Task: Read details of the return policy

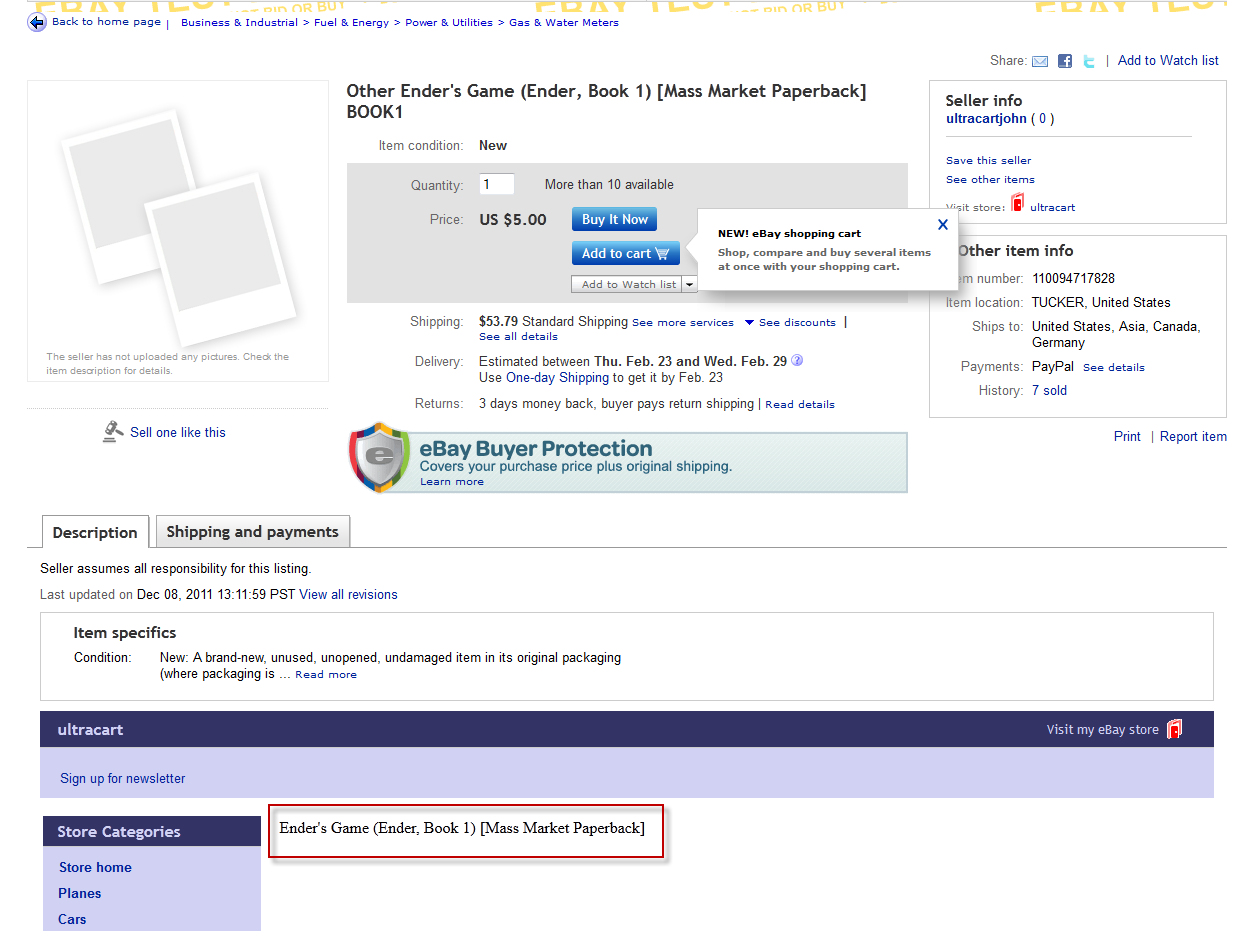Action: (x=800, y=405)
